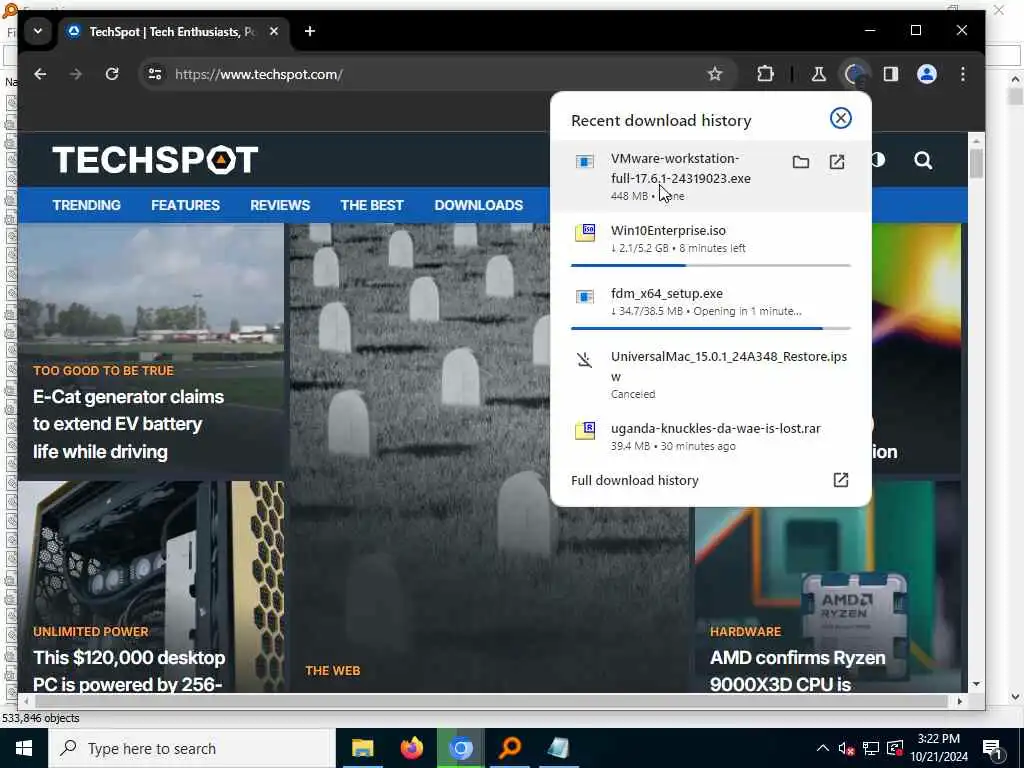Toggle Chrome downloads toolbar button

click(855, 74)
